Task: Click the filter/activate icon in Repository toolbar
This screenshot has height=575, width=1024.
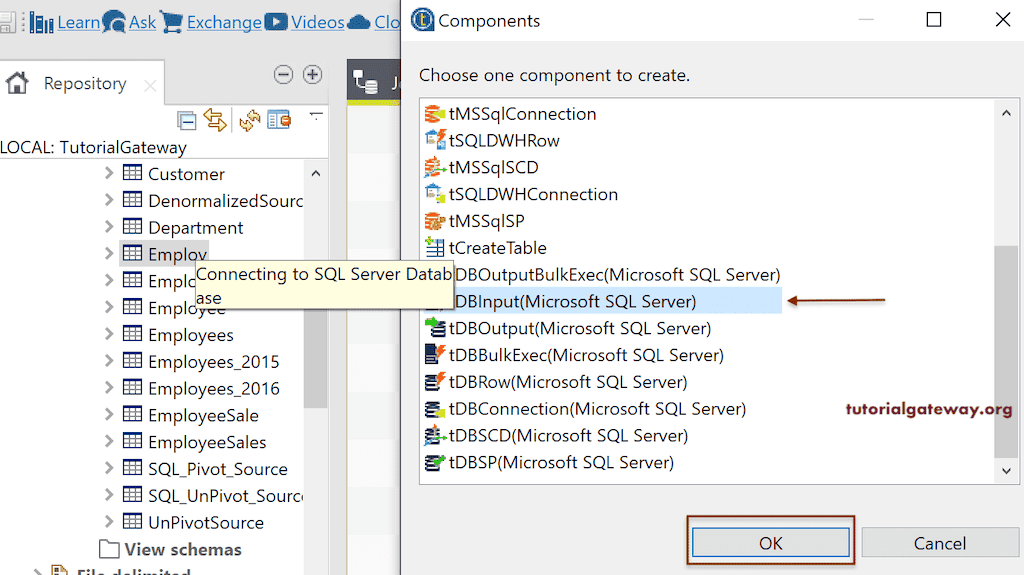Action: 279,120
